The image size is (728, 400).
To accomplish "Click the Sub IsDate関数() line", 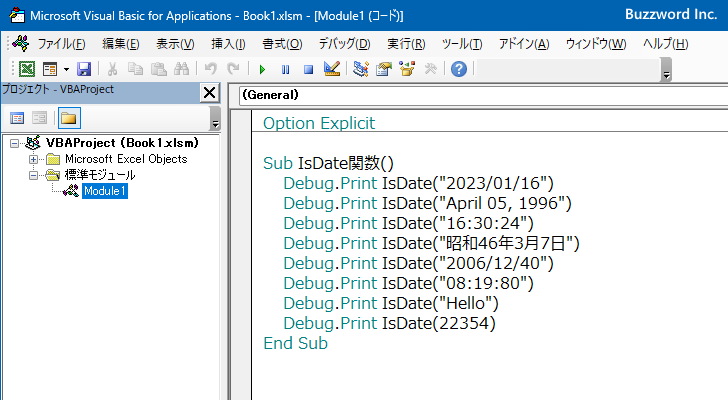I will click(x=328, y=163).
